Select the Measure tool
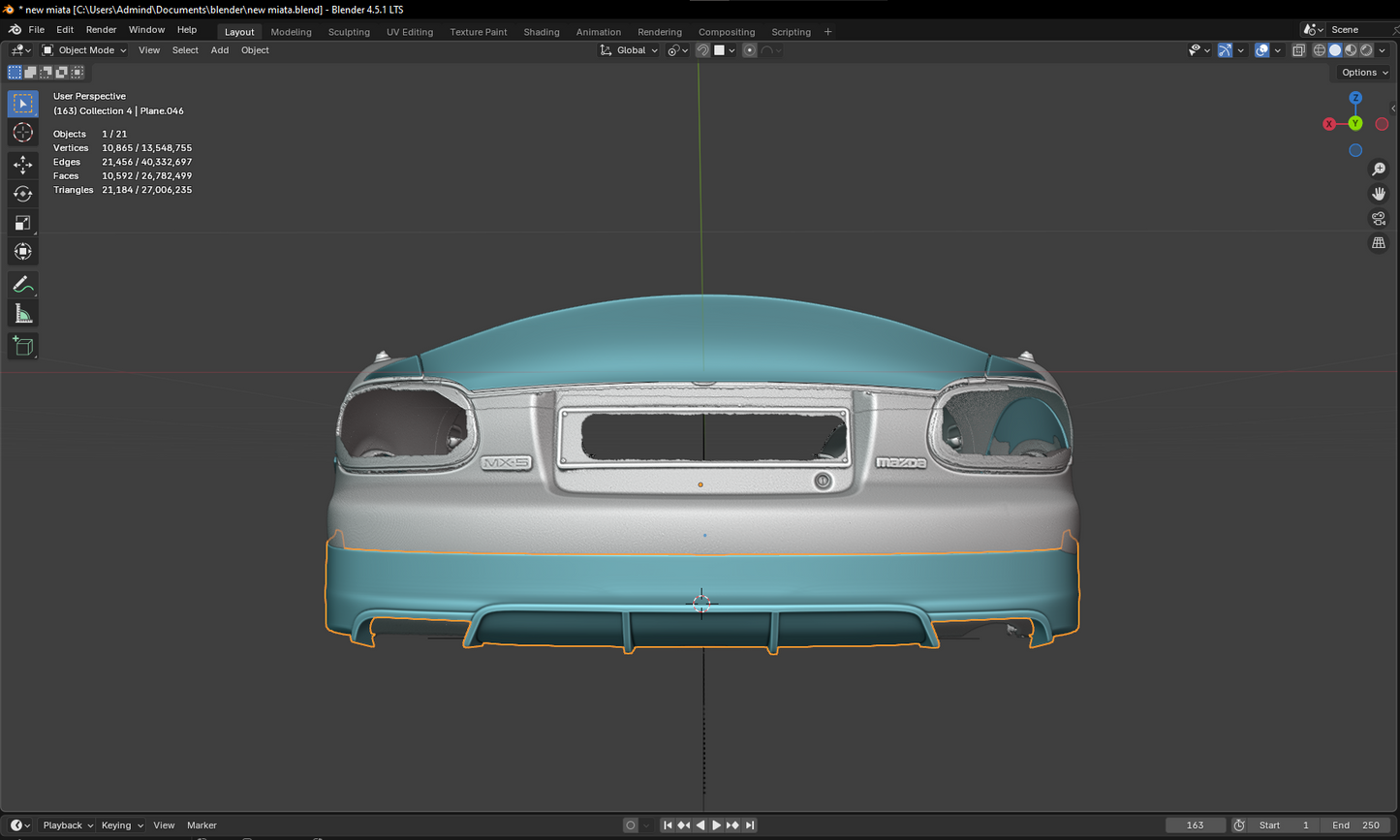Image resolution: width=1400 pixels, height=840 pixels. click(x=22, y=314)
